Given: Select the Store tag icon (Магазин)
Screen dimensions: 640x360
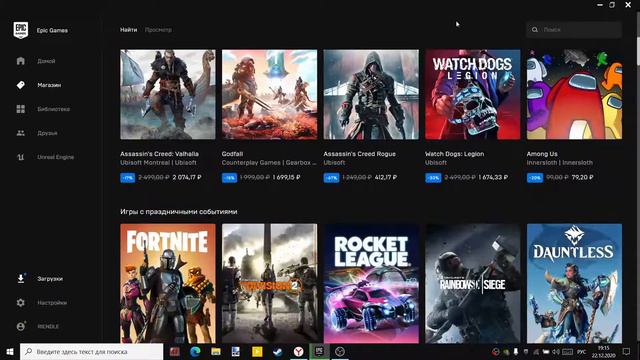Looking at the screenshot, I should [x=20, y=85].
